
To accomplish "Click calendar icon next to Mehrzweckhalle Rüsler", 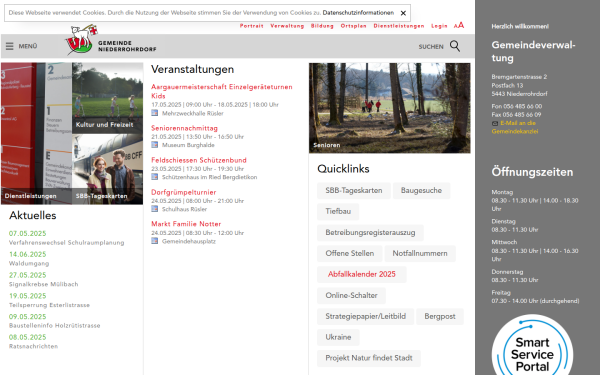I will click(x=155, y=113).
